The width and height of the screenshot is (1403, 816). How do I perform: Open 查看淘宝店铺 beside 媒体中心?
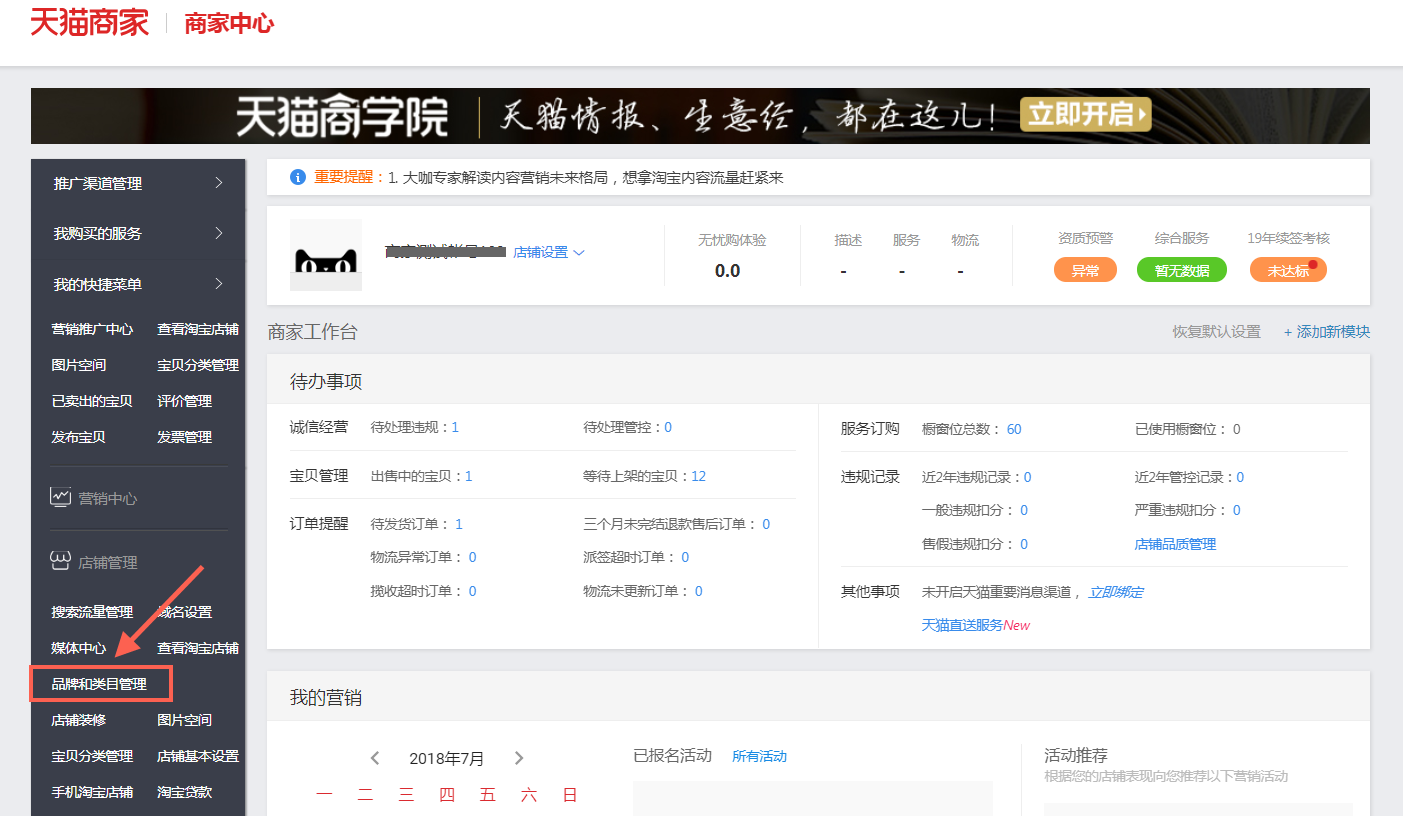(x=198, y=648)
